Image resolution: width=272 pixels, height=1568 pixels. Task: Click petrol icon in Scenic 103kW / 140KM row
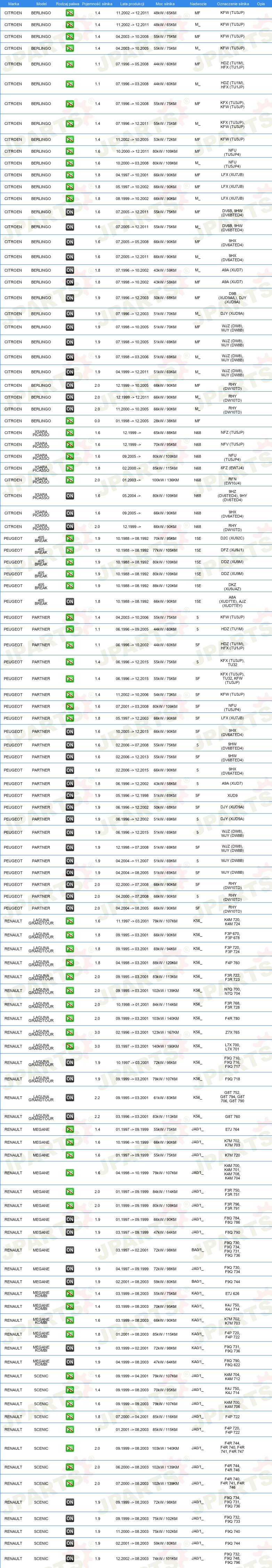(70, 1449)
